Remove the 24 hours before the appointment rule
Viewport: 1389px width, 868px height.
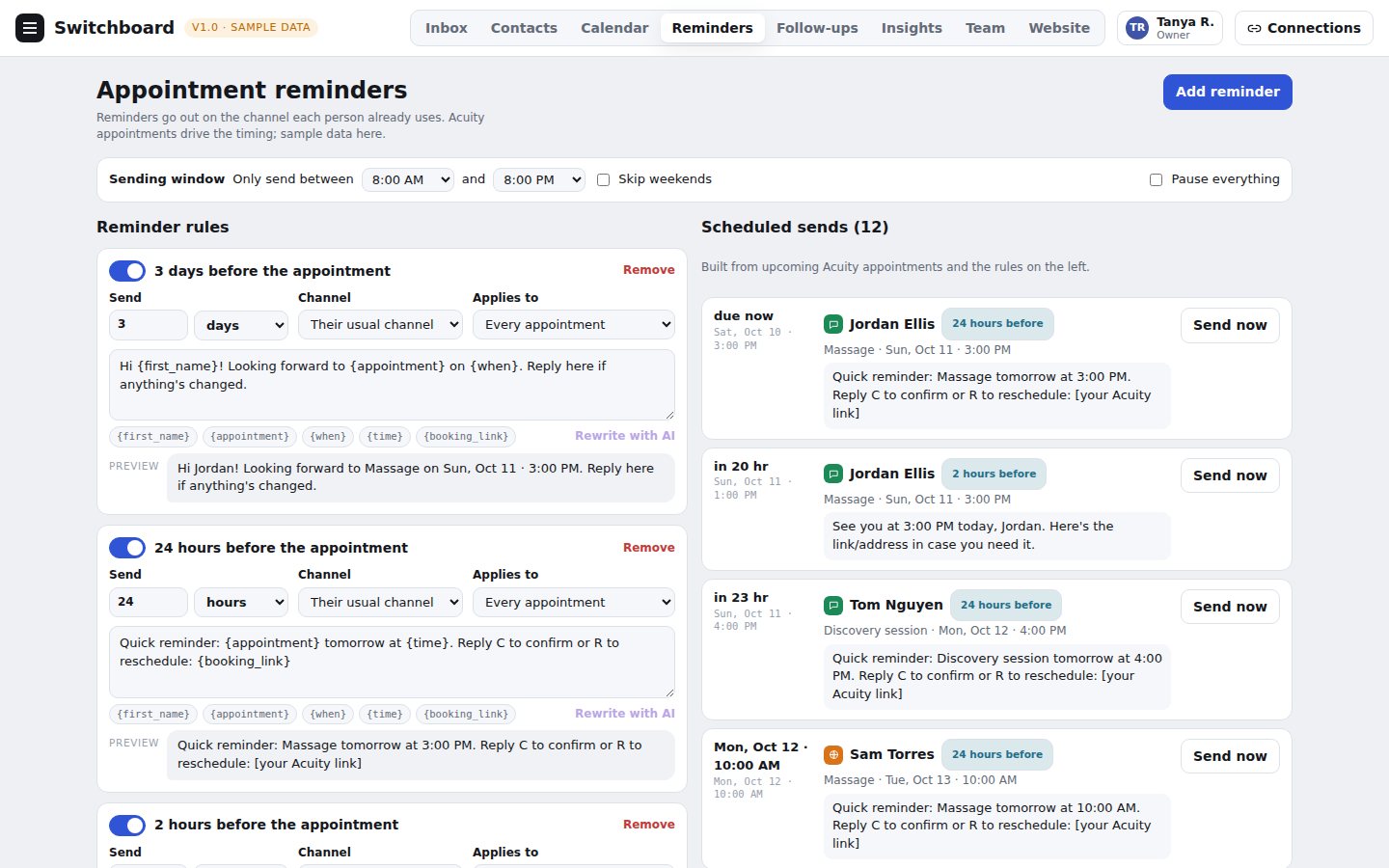648,548
